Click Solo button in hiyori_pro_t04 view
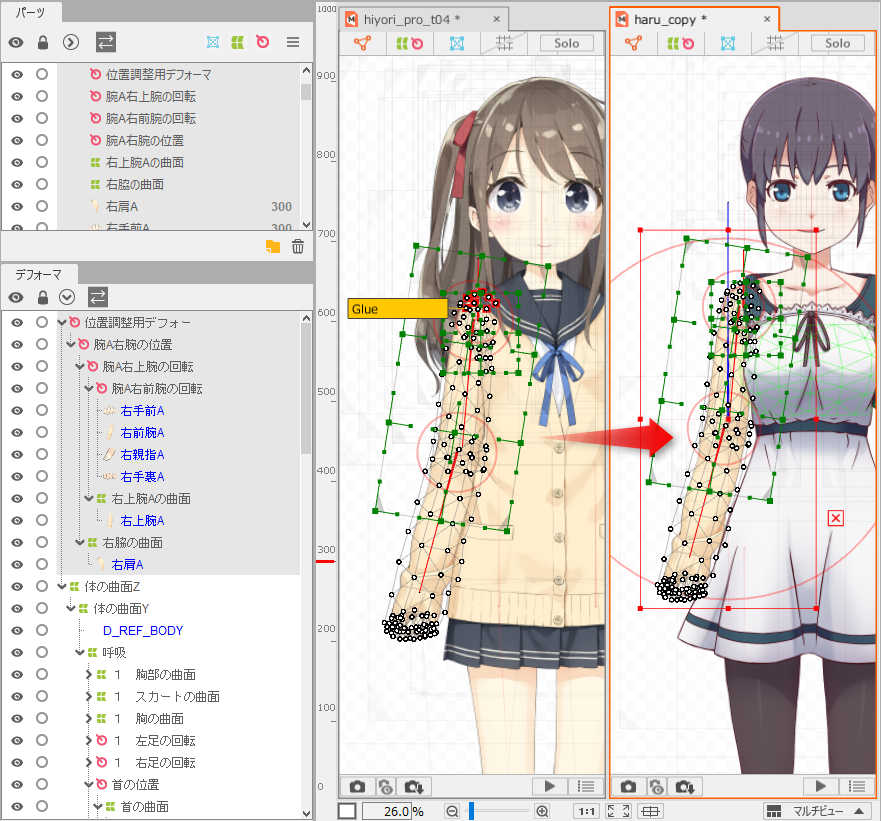Image resolution: width=881 pixels, height=821 pixels. pos(566,43)
